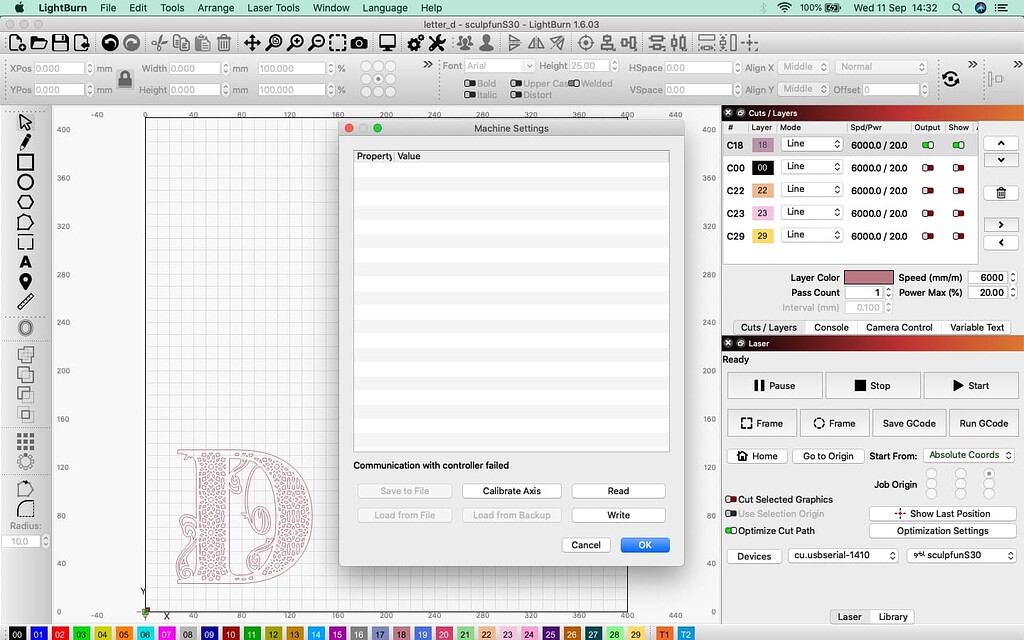The height and width of the screenshot is (640, 1024).
Task: Select the Create Text tool
Action: coord(26,262)
